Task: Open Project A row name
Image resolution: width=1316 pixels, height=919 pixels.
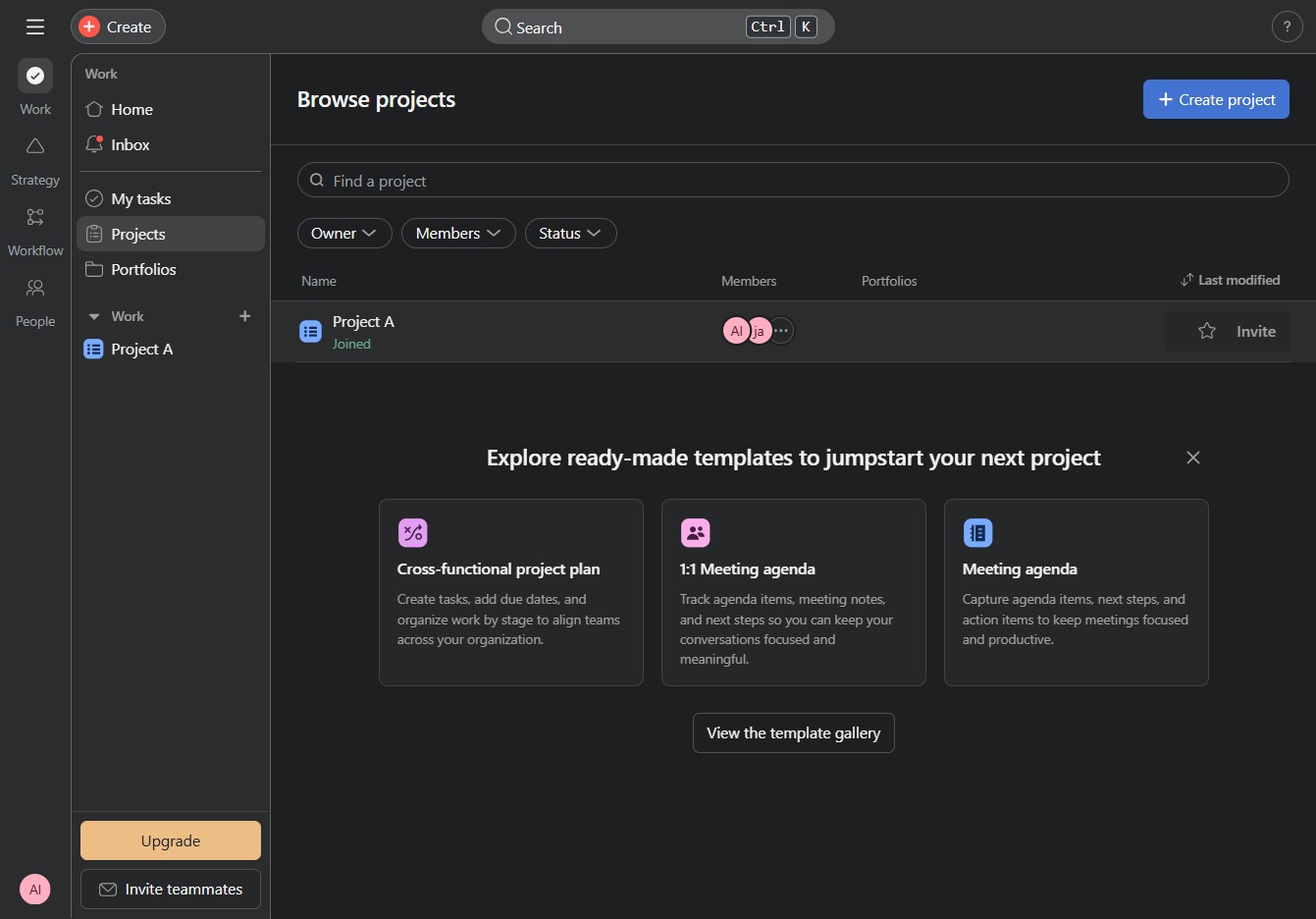Action: click(363, 322)
